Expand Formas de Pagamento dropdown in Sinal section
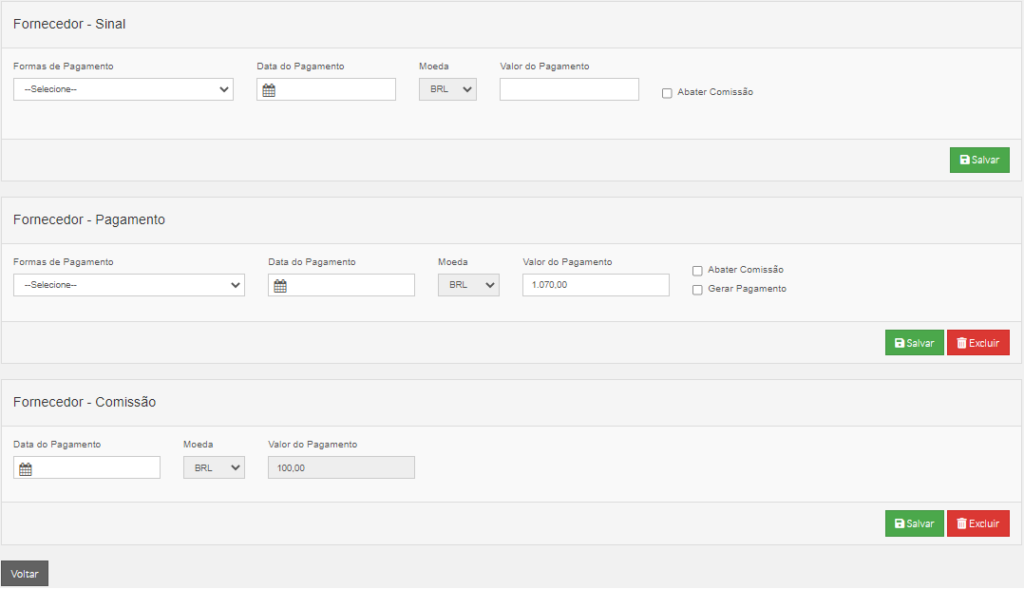This screenshot has height=589, width=1024. pyautogui.click(x=123, y=89)
